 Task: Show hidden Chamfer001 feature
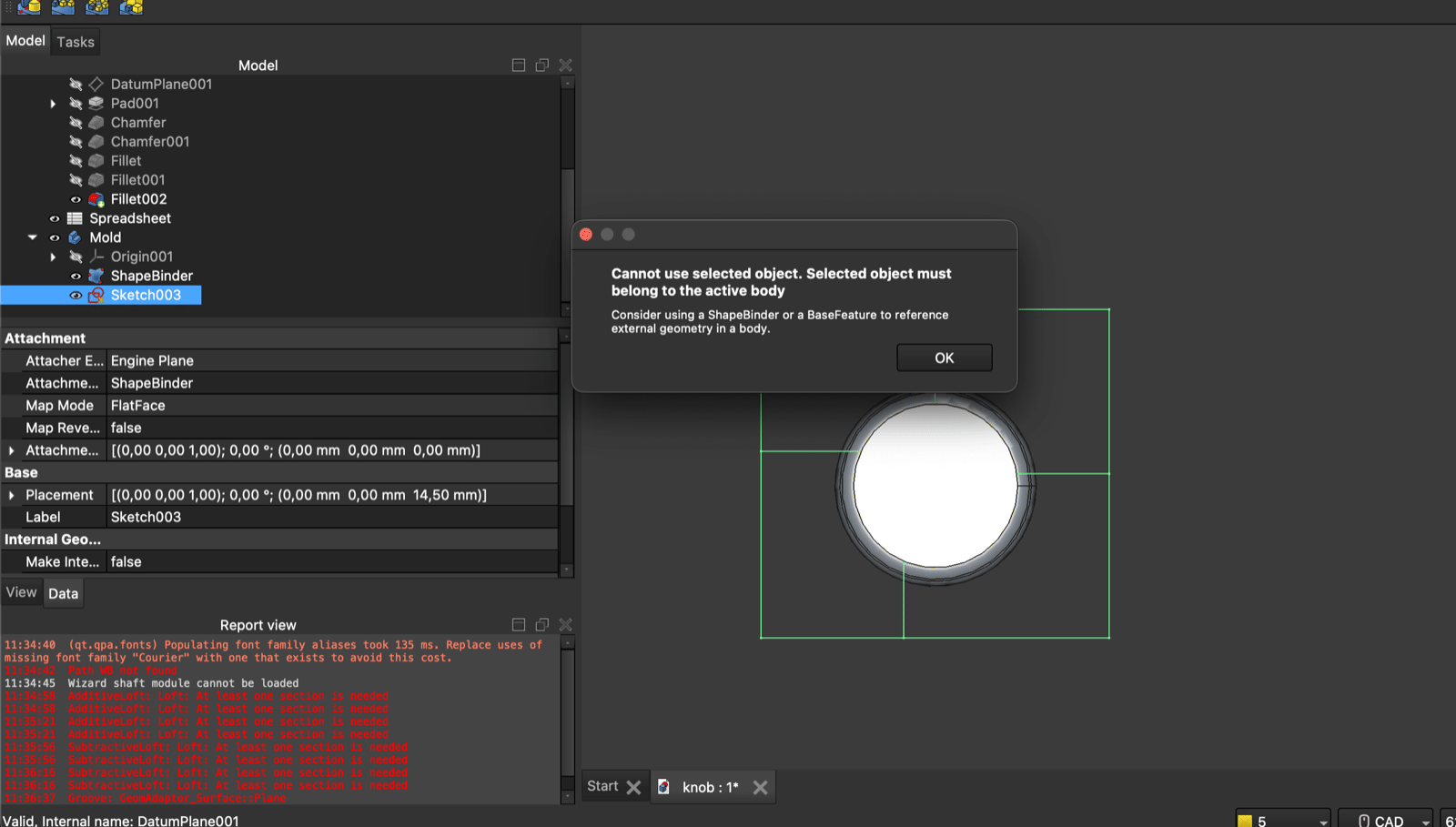tap(76, 141)
